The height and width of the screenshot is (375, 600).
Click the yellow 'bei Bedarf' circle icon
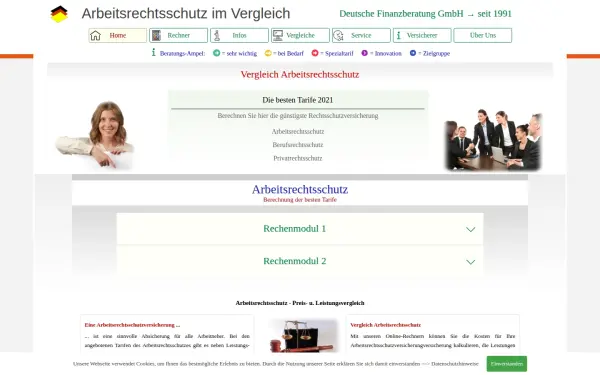[268, 53]
